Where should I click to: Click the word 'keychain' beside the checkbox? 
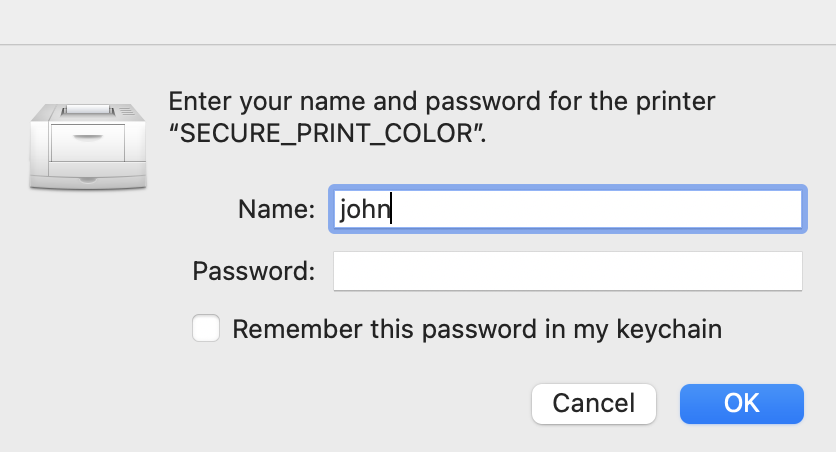(669, 329)
